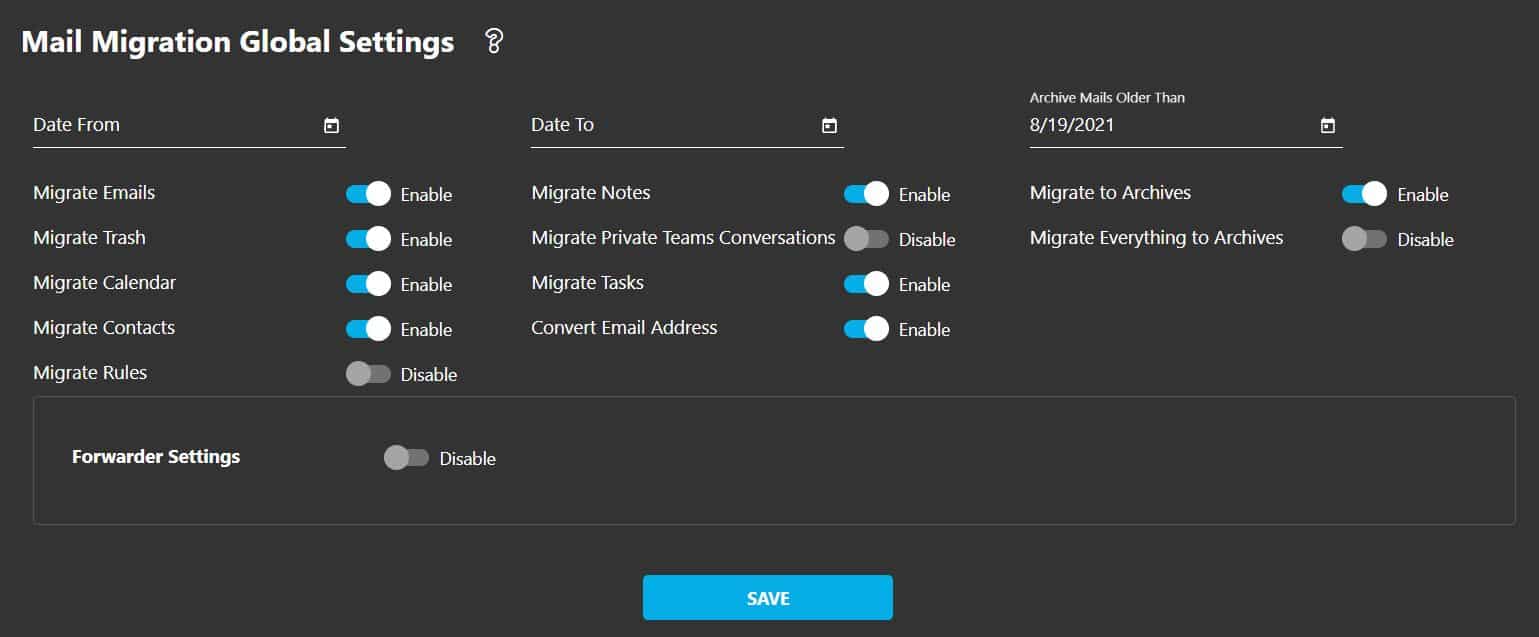
Task: Open the Date From calendar picker
Action: [333, 125]
